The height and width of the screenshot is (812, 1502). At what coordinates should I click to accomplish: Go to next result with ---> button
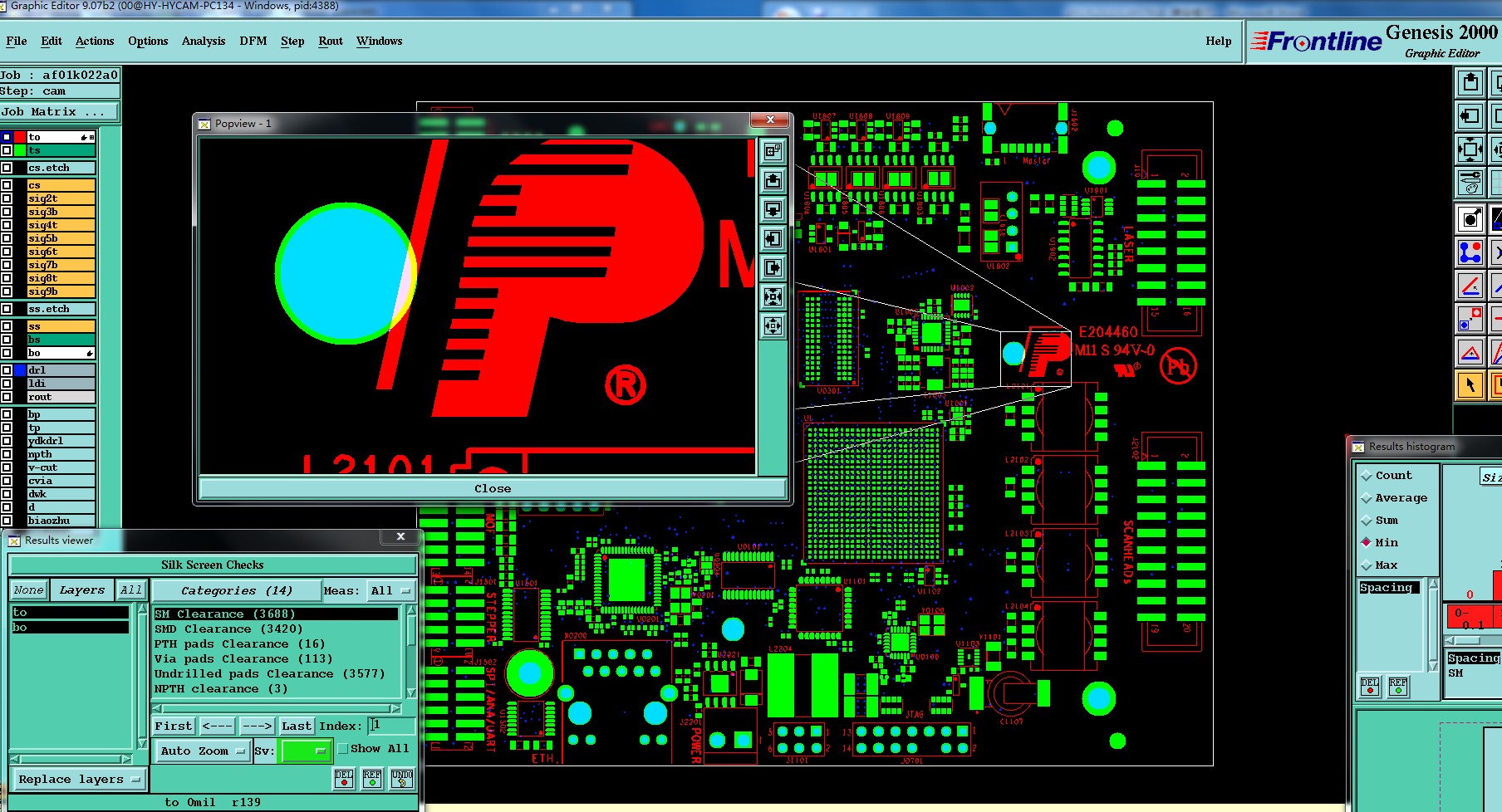(x=257, y=726)
